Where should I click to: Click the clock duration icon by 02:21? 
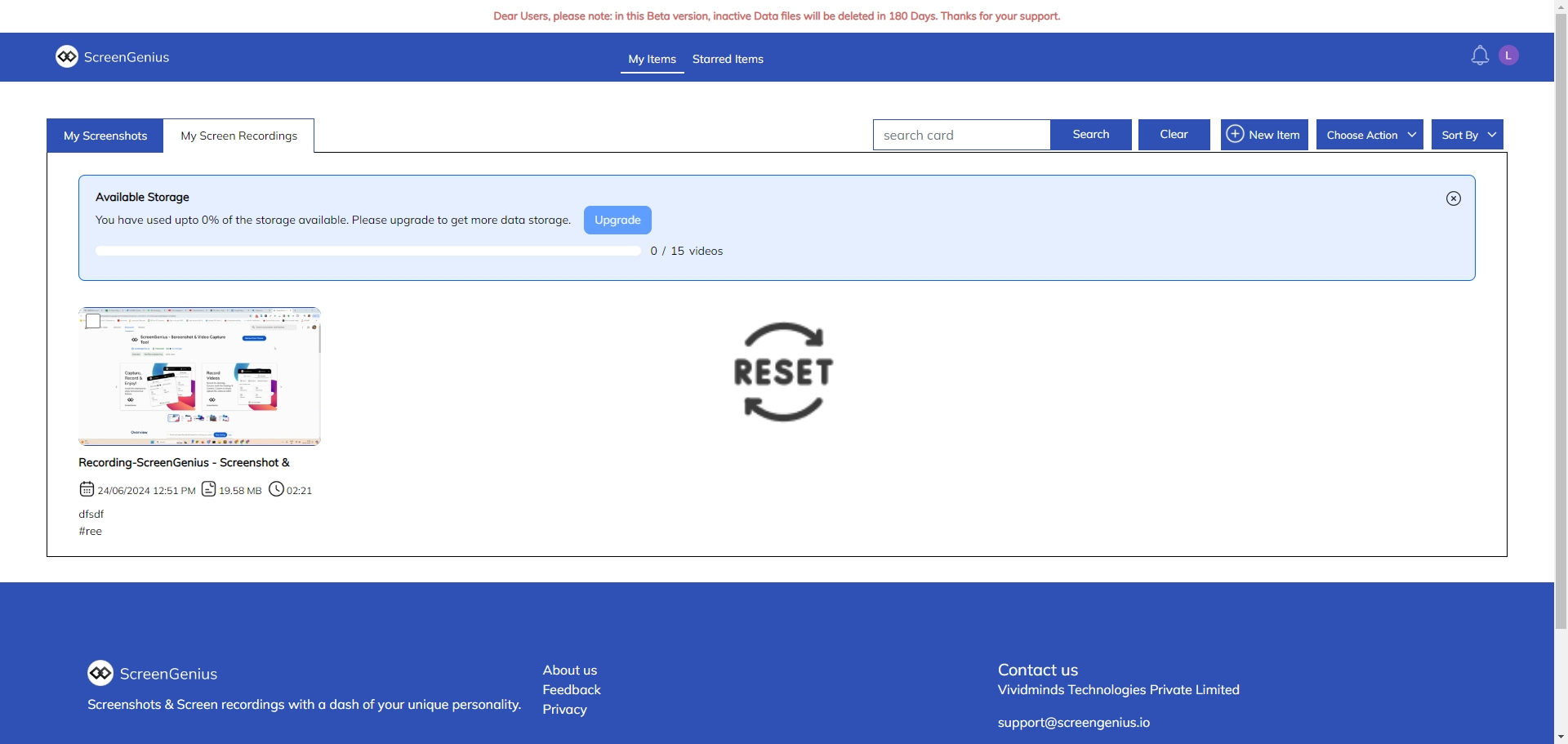coord(277,489)
